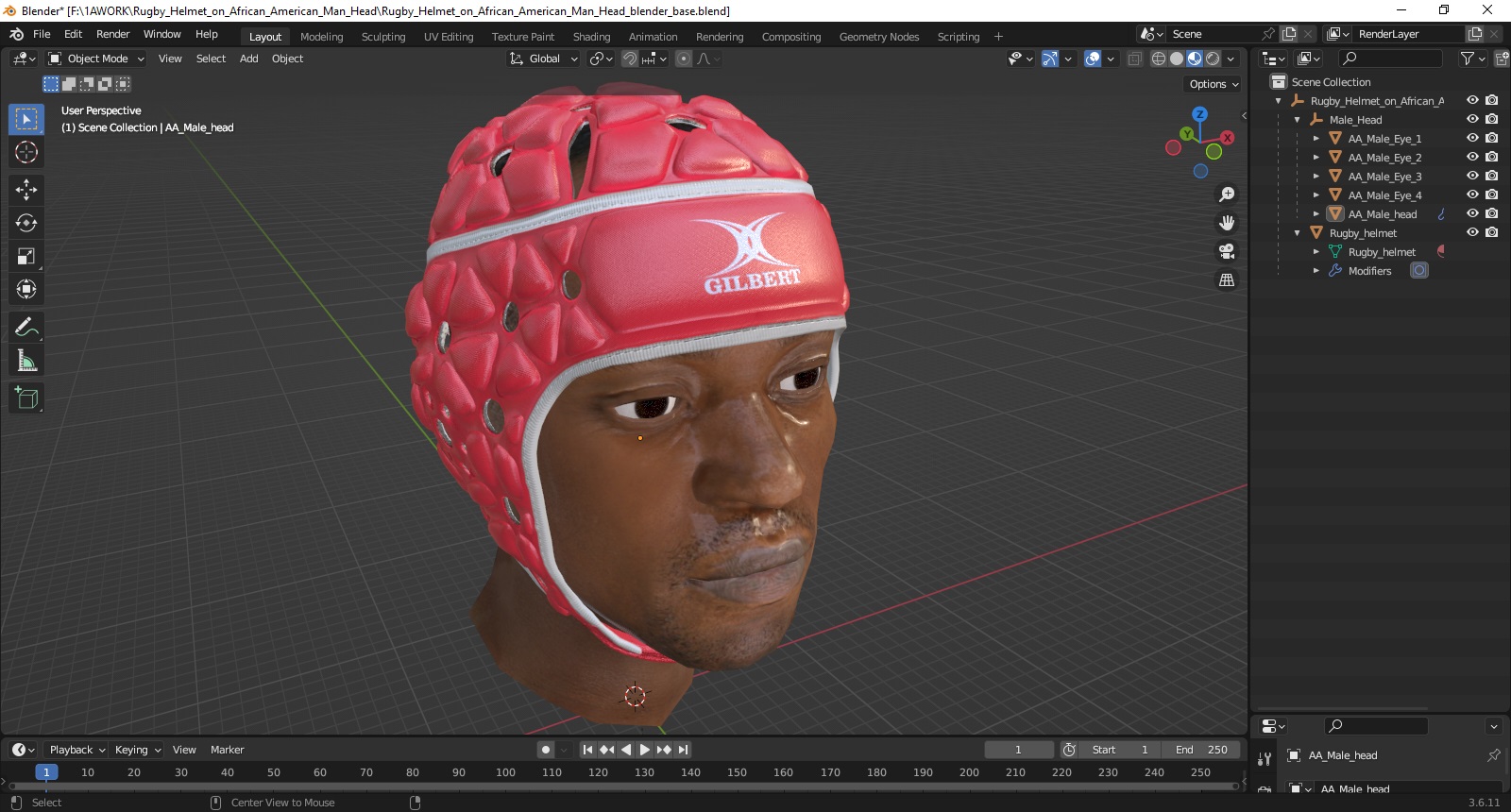This screenshot has height=812, width=1511.
Task: Click the Blender logo menu icon
Action: pos(16,34)
